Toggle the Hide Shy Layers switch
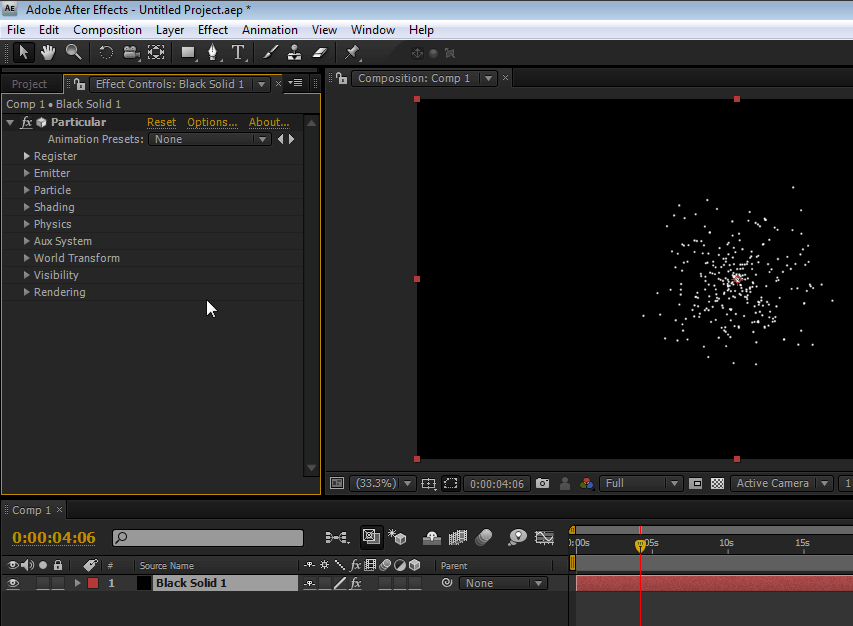Screen dimensions: 853x626 [x=432, y=538]
